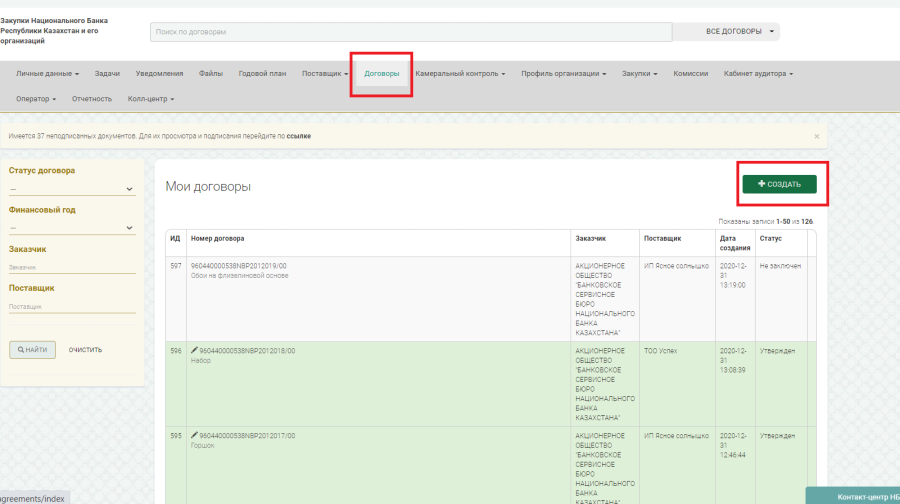Focus the Заказчик filter input
Image resolution: width=900 pixels, height=504 pixels.
tap(72, 267)
